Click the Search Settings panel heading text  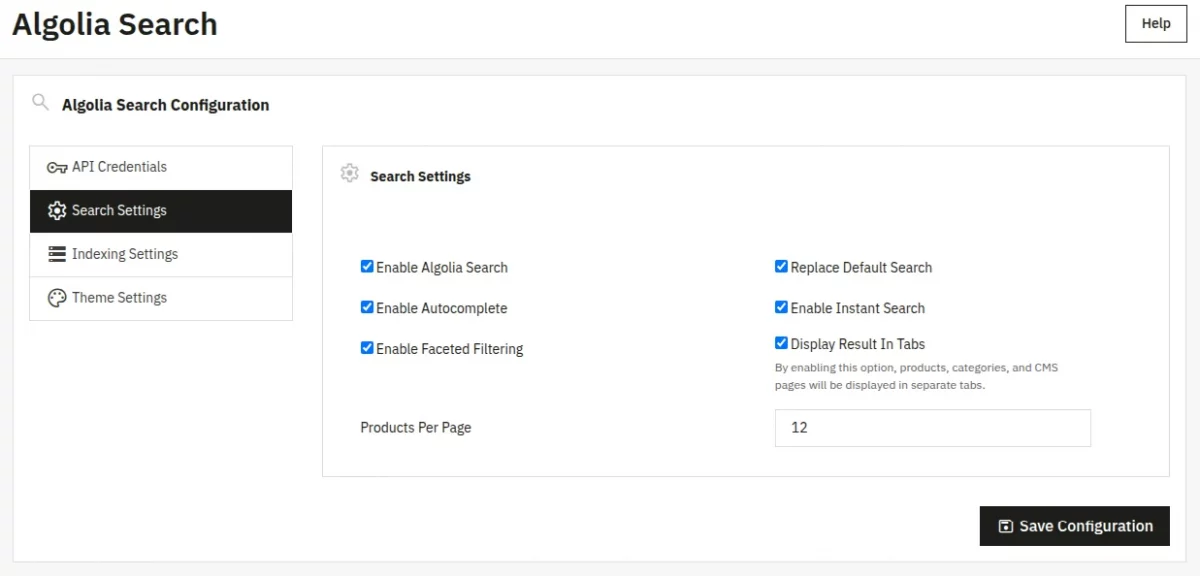click(420, 176)
